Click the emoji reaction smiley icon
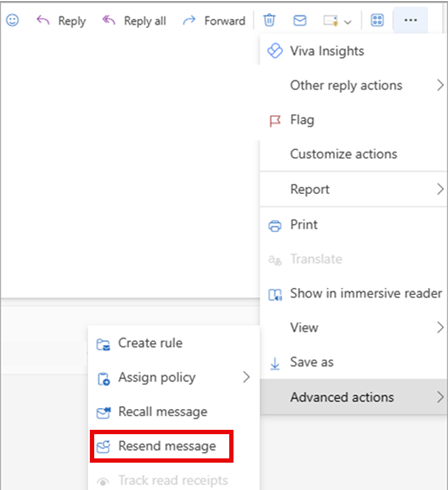 [x=13, y=20]
